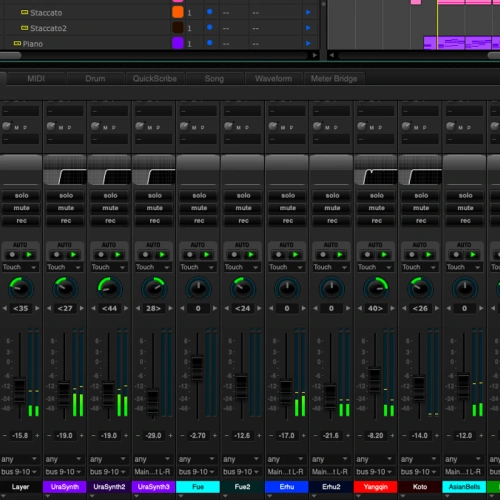Screen dimensions: 500x500
Task: Click the Fue volume value -2.70
Action: 198,436
